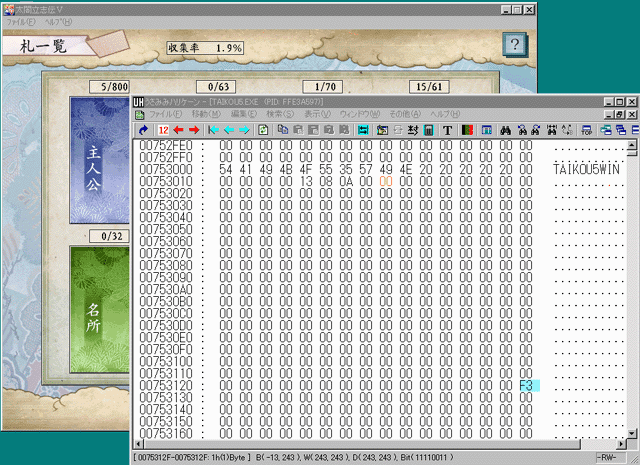Click the red "12" toolbar icon

coord(162,130)
